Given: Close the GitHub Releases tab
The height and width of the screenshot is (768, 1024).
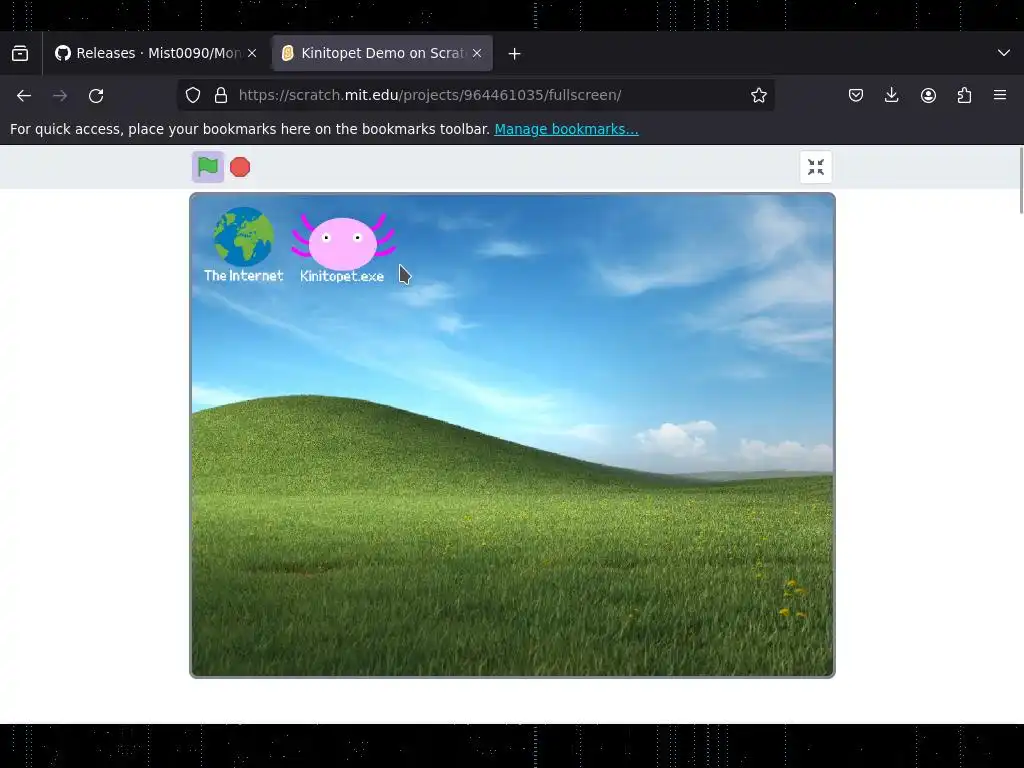Looking at the screenshot, I should [252, 54].
